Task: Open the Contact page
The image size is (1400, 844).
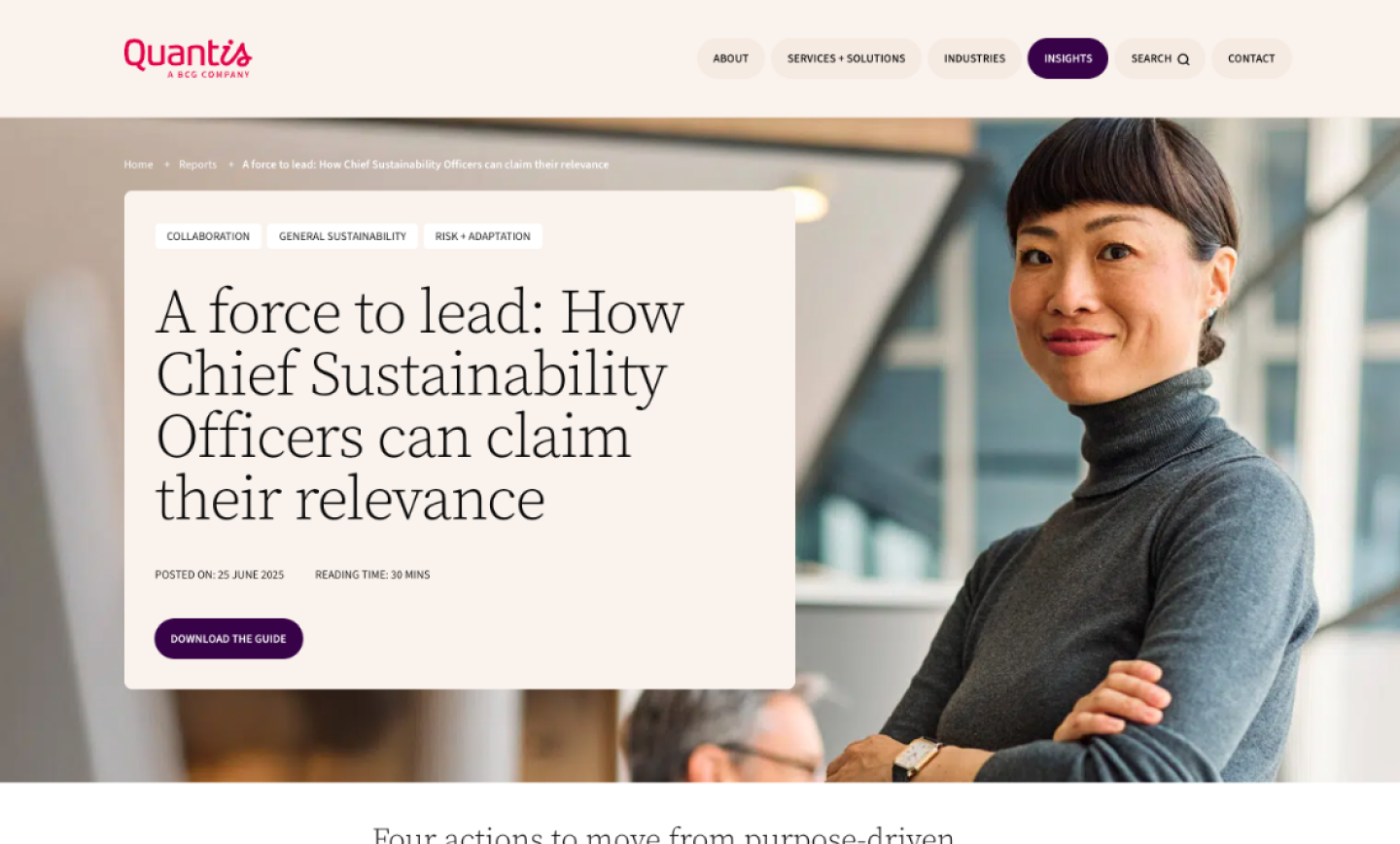Action: coord(1250,58)
